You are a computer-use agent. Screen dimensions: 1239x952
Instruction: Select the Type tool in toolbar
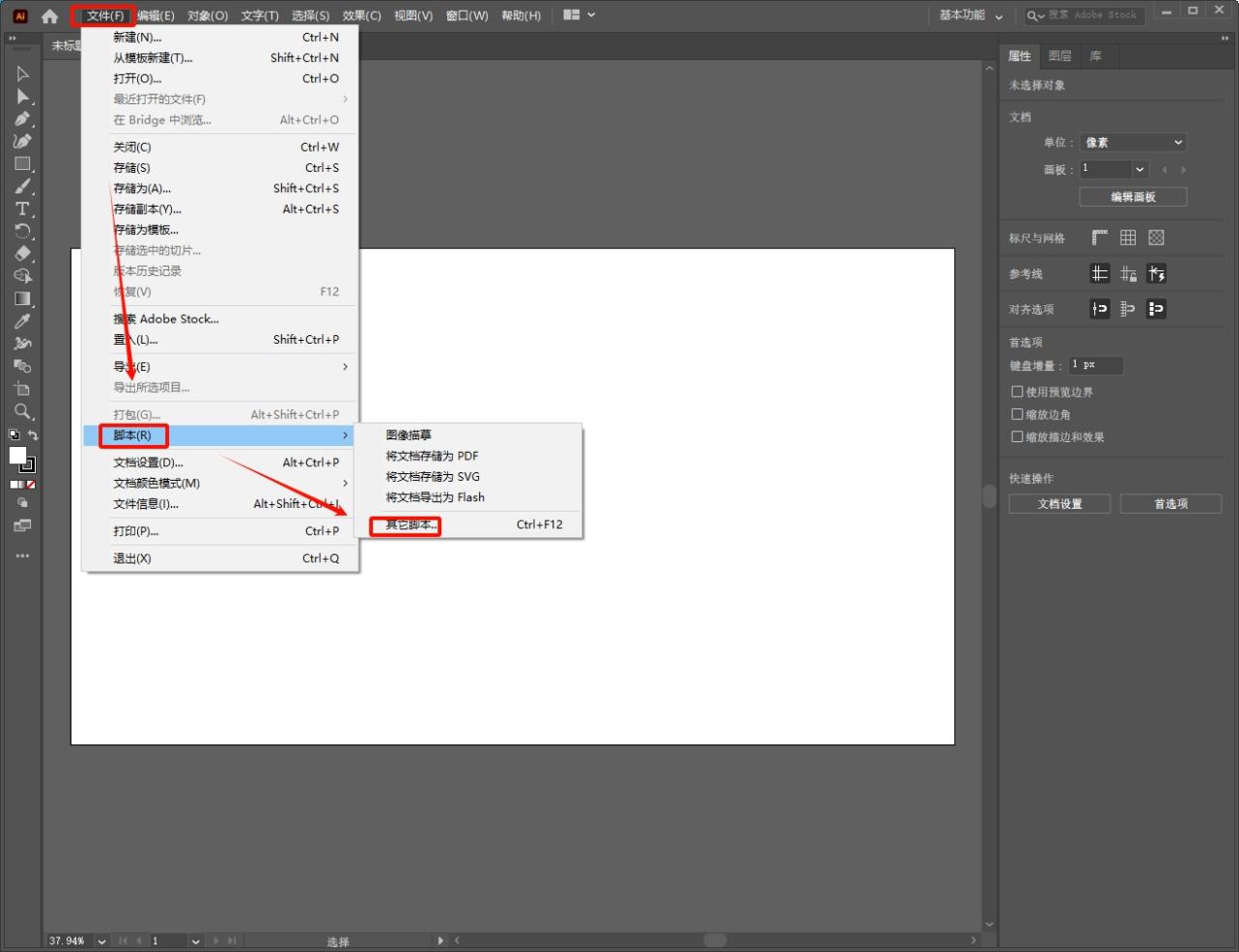22,210
